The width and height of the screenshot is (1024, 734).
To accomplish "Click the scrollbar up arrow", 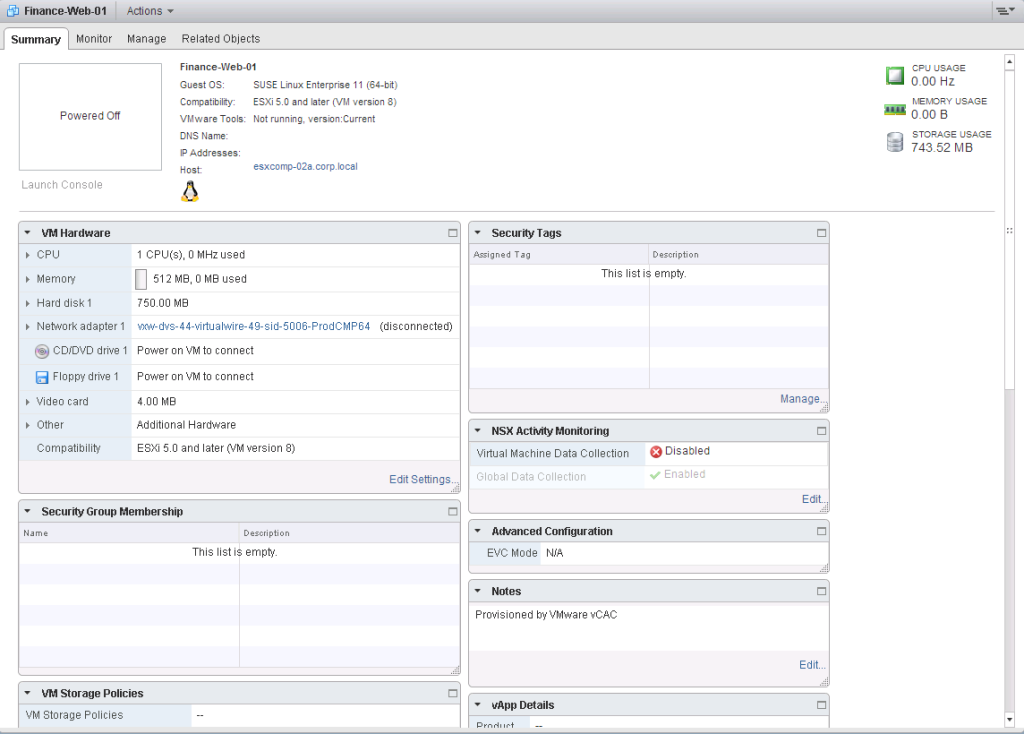I will click(x=1010, y=63).
